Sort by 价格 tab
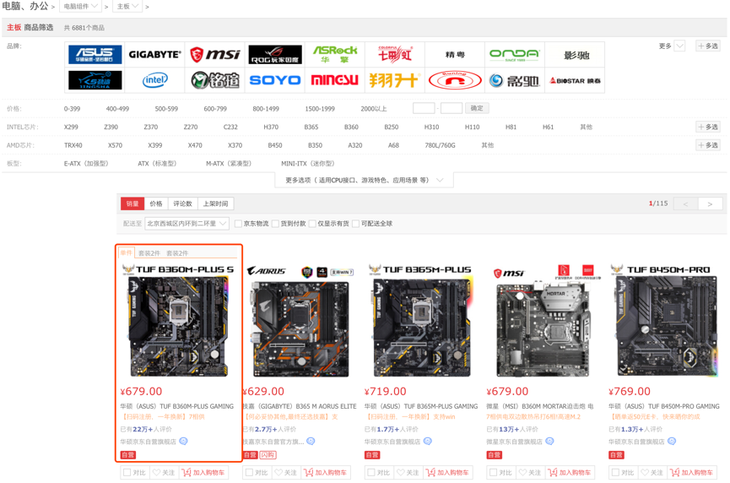This screenshot has height=483, width=730. 156,204
